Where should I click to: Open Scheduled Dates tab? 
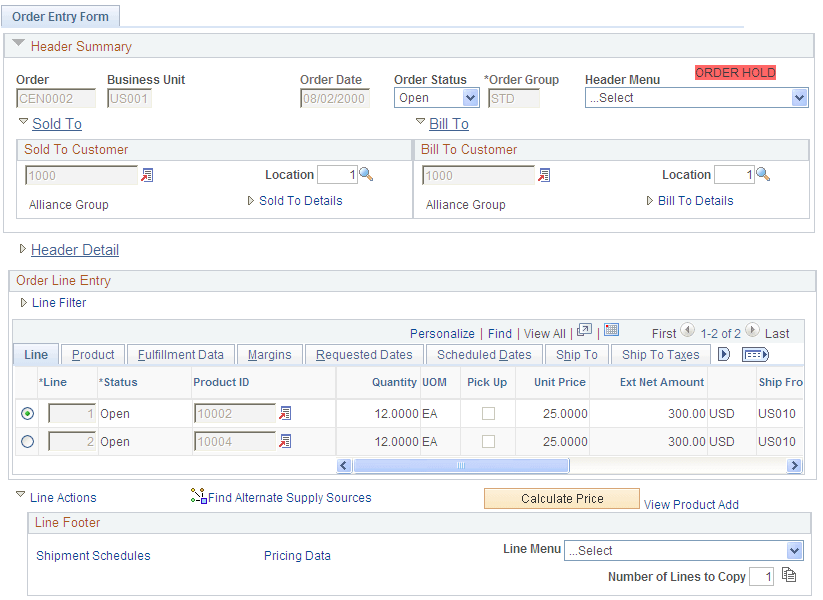484,355
